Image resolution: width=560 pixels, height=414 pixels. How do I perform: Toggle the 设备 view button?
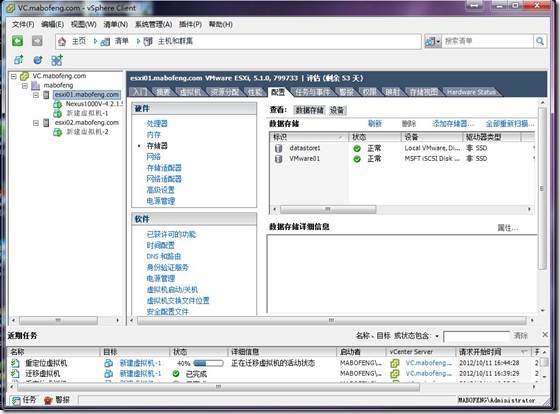click(x=336, y=110)
